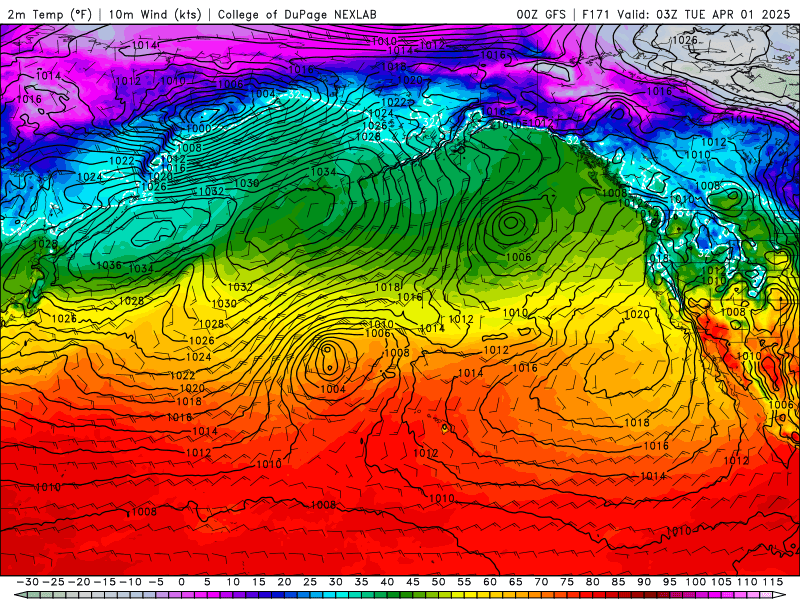
Task: Select the positive 25 value on the temperature scale
Action: (310, 582)
